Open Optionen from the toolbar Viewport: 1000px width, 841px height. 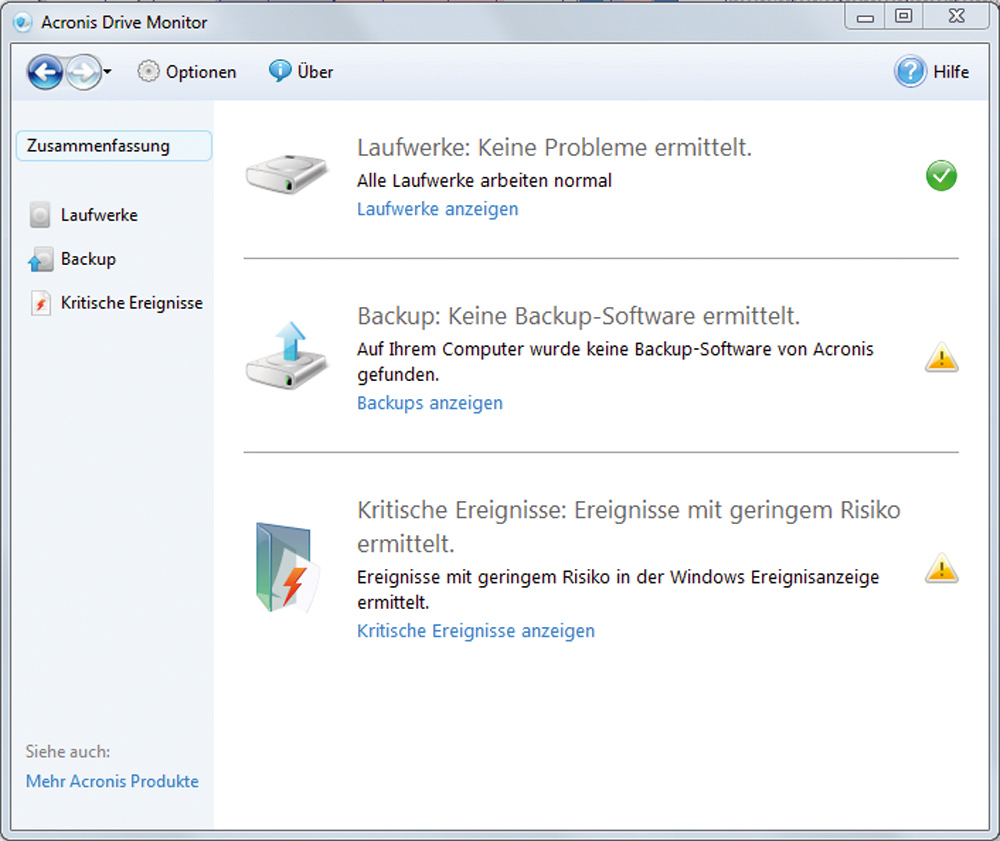(x=187, y=71)
